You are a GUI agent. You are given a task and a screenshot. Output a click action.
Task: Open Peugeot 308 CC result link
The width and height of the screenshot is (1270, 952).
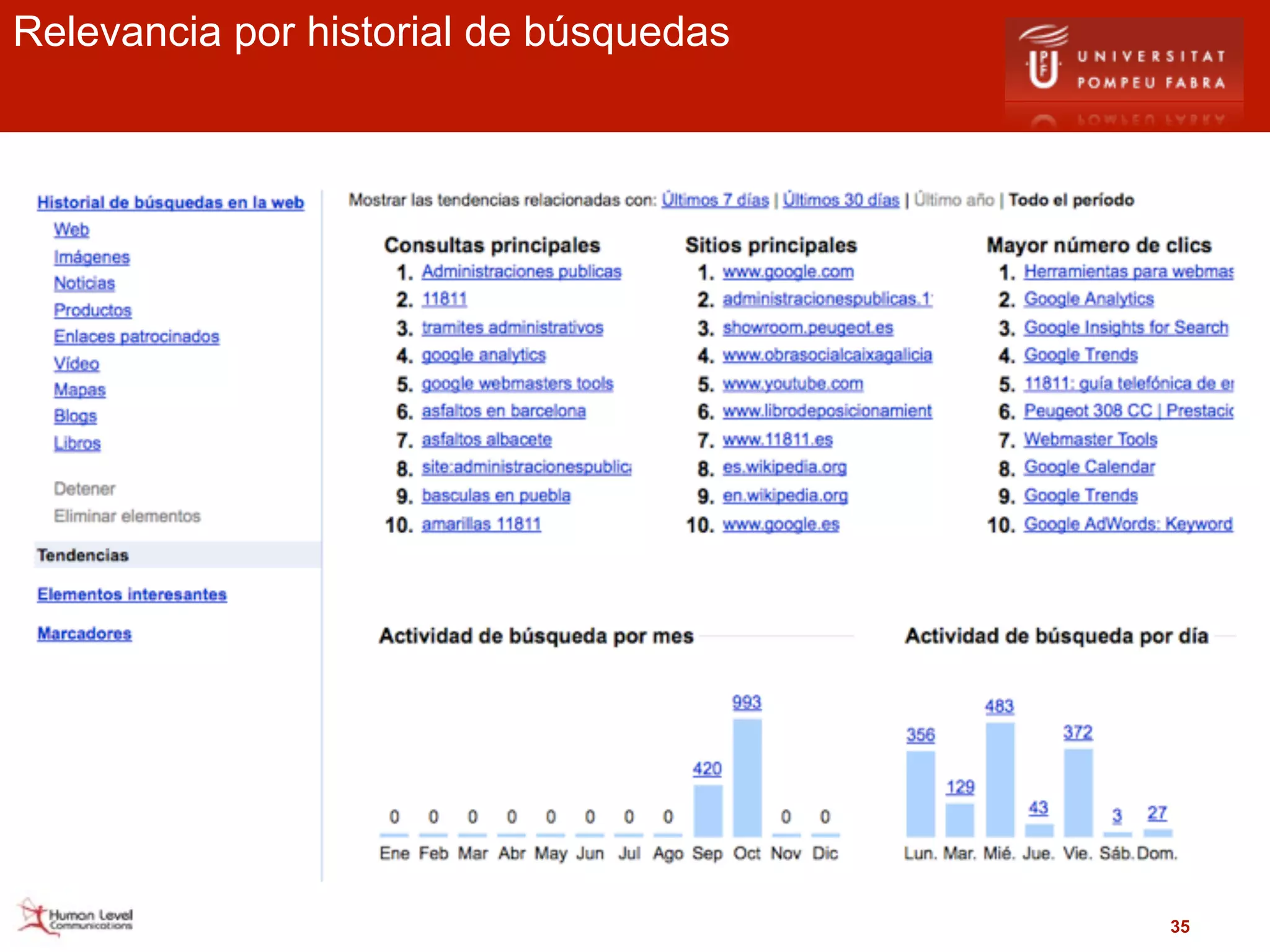coord(1129,411)
